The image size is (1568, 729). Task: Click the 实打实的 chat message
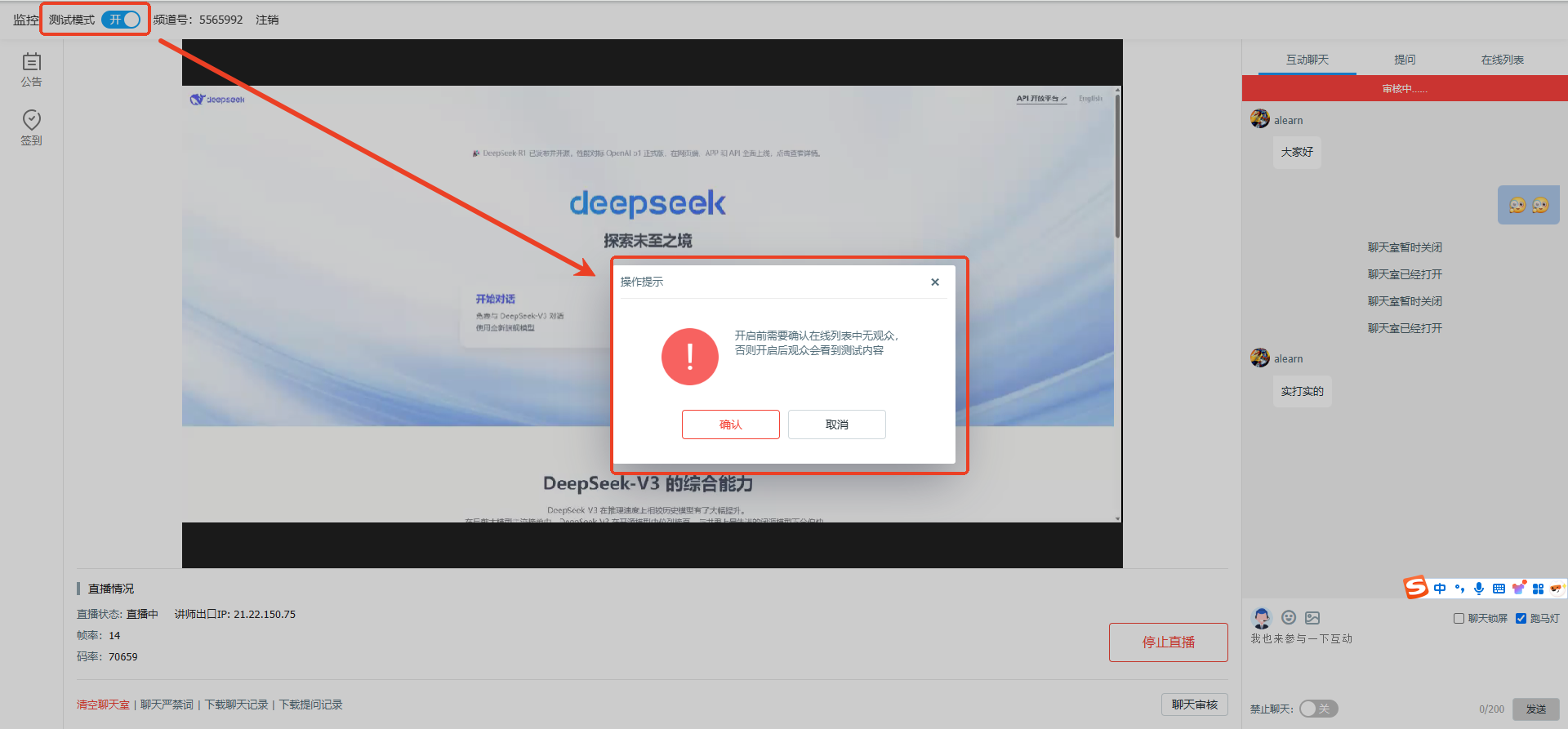click(x=1302, y=391)
